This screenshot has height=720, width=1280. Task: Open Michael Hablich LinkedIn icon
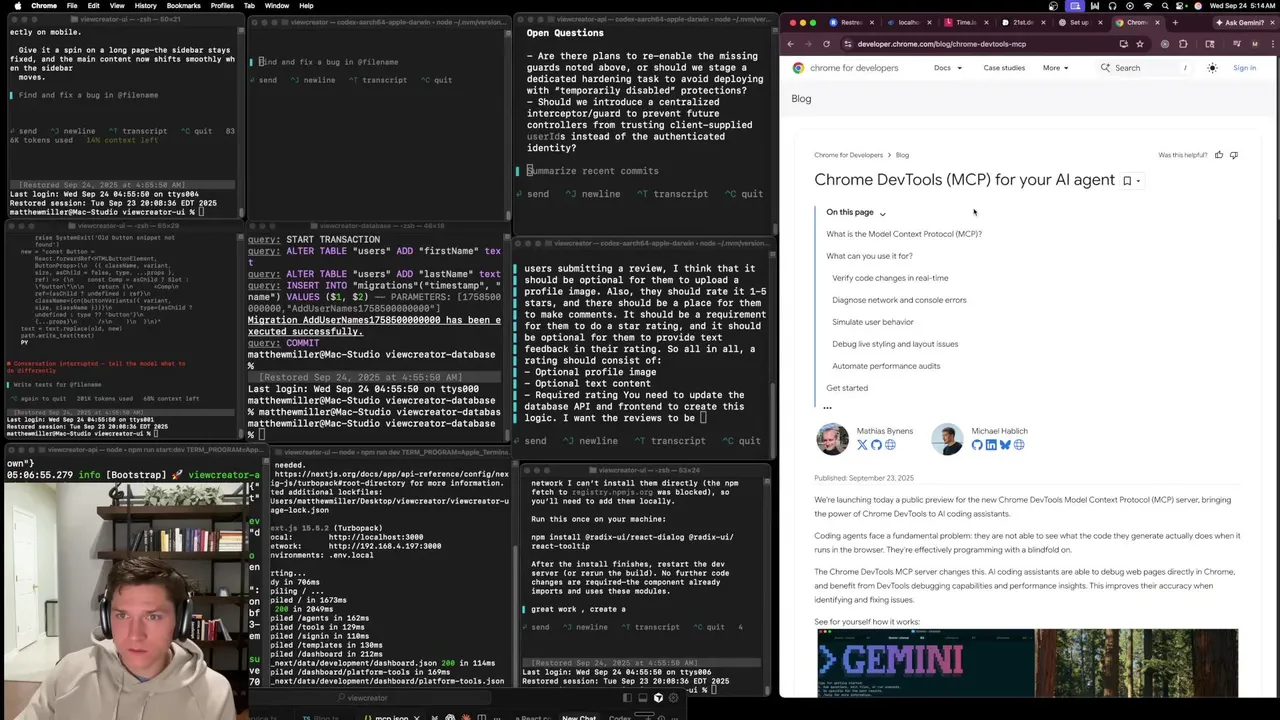[991, 445]
